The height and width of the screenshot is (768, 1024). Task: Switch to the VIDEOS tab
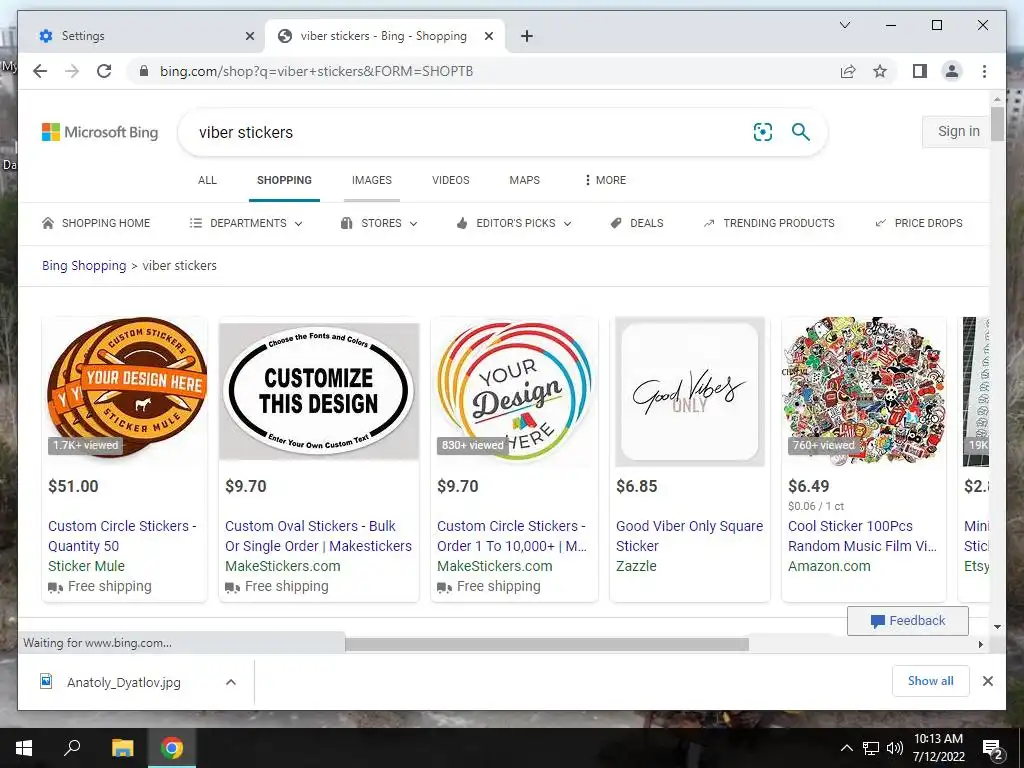click(451, 180)
